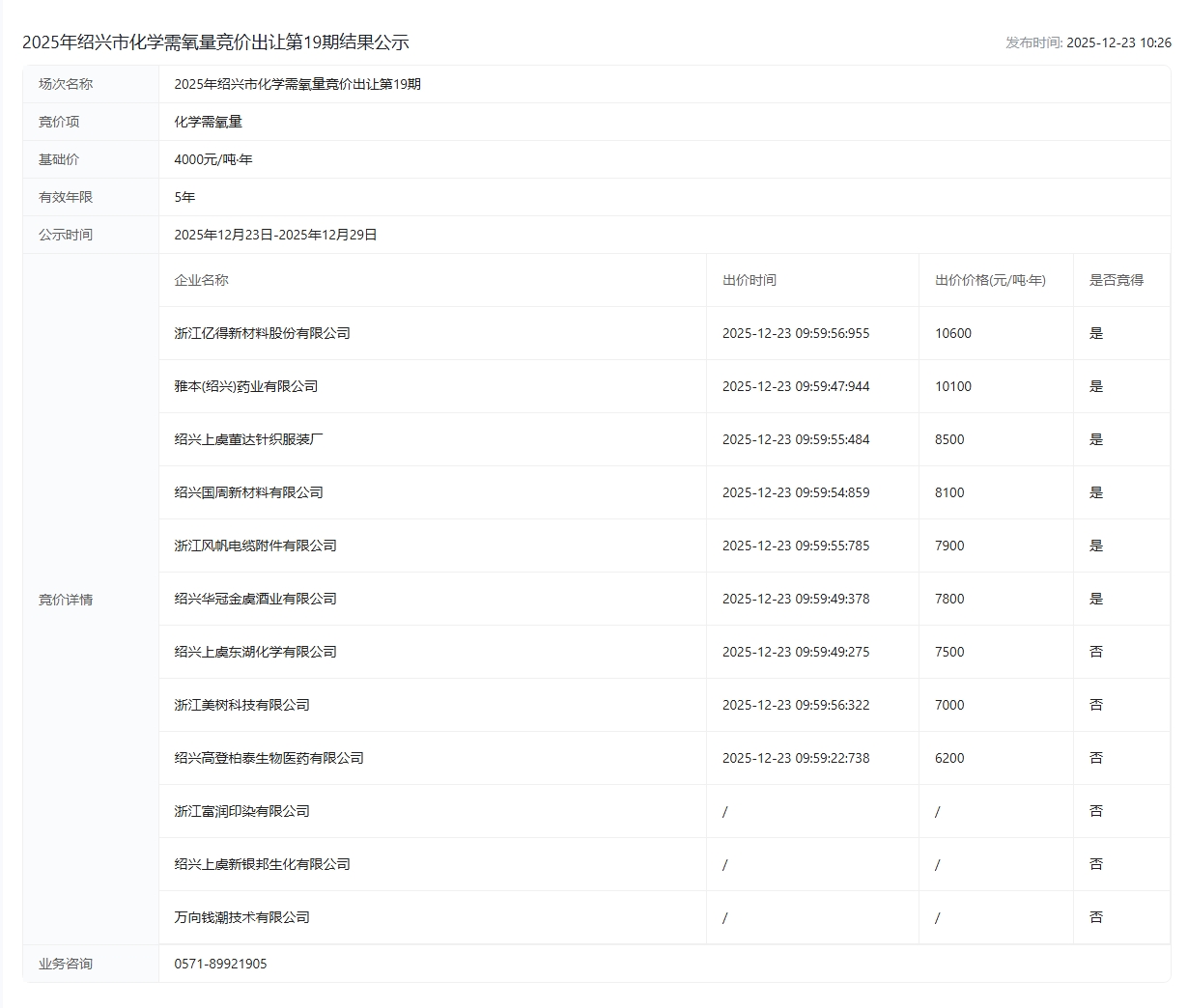Click bid time 09:59:55:785 for 浙江风帆电缆
Viewport: 1188px width, 1008px height.
(795, 546)
